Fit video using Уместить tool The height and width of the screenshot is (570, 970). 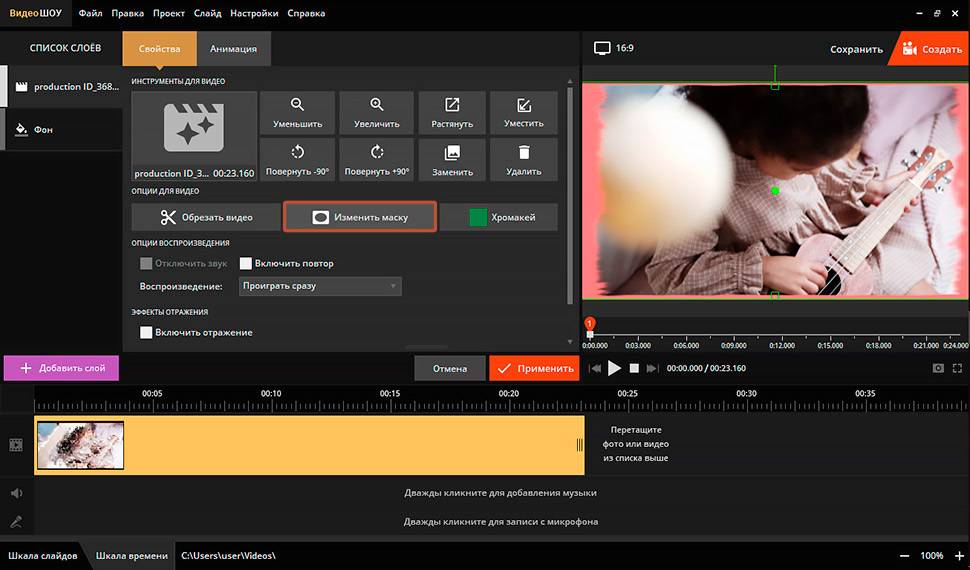[x=523, y=113]
